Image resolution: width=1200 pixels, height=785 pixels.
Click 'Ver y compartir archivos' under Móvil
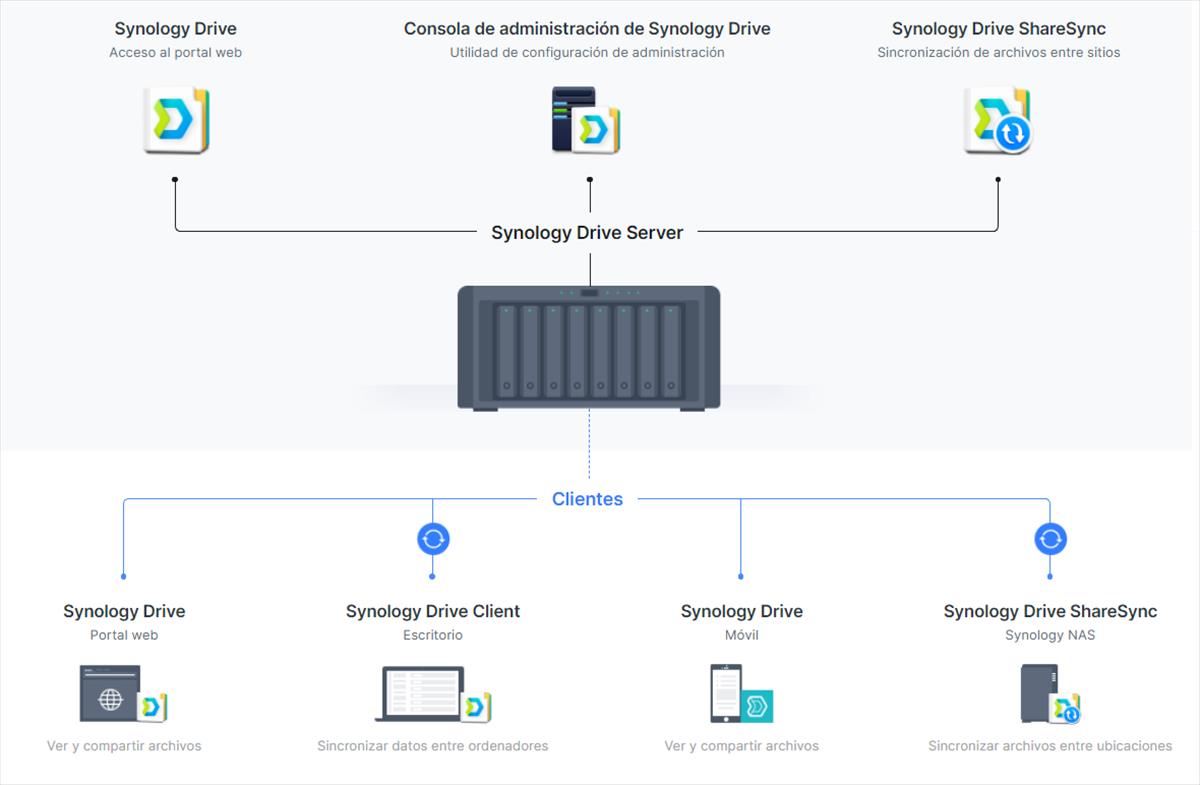(x=741, y=746)
